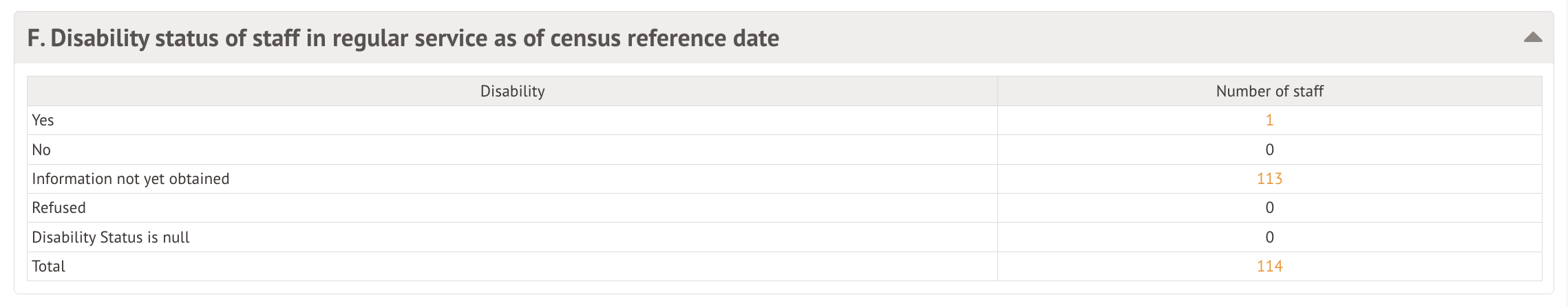Open the Total 114 staff link
Screen dimensions: 1568x306
[x=1269, y=266]
